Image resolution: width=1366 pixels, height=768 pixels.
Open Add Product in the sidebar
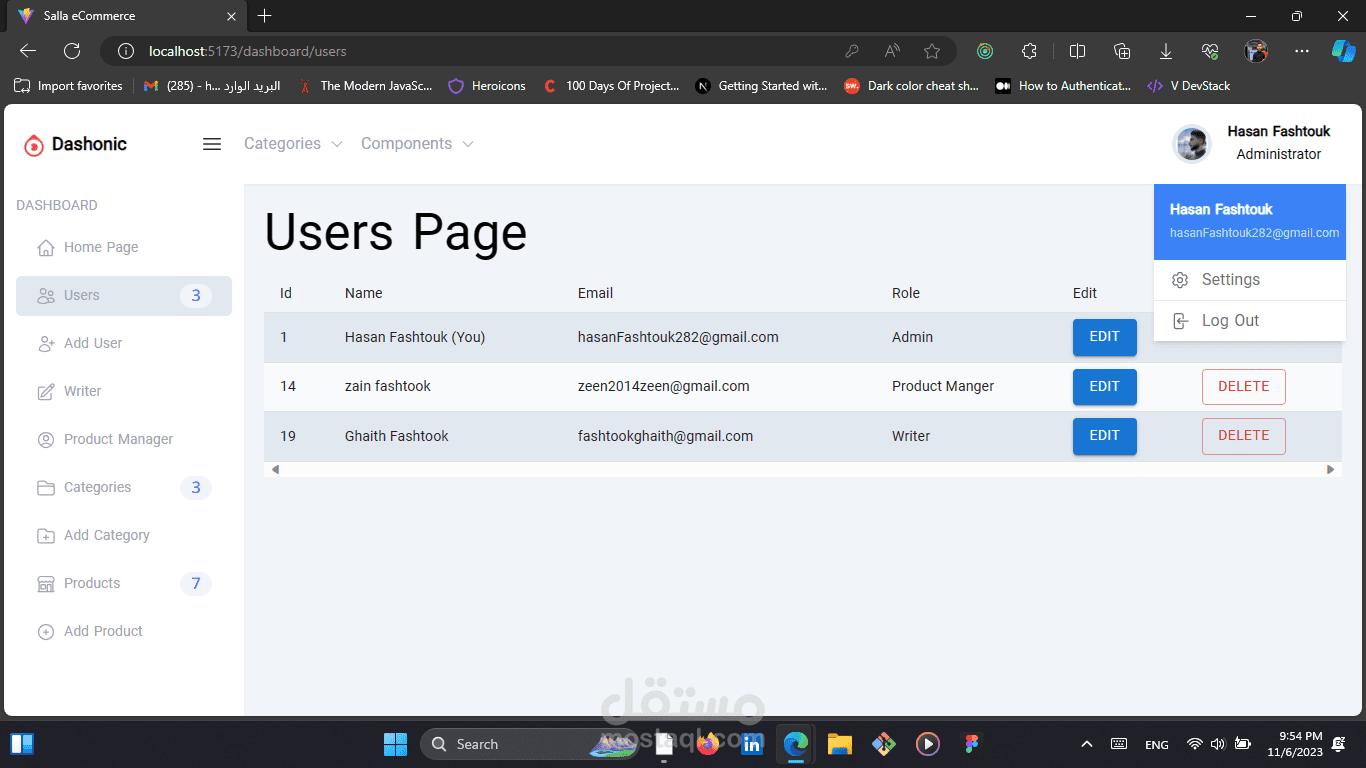coord(103,632)
